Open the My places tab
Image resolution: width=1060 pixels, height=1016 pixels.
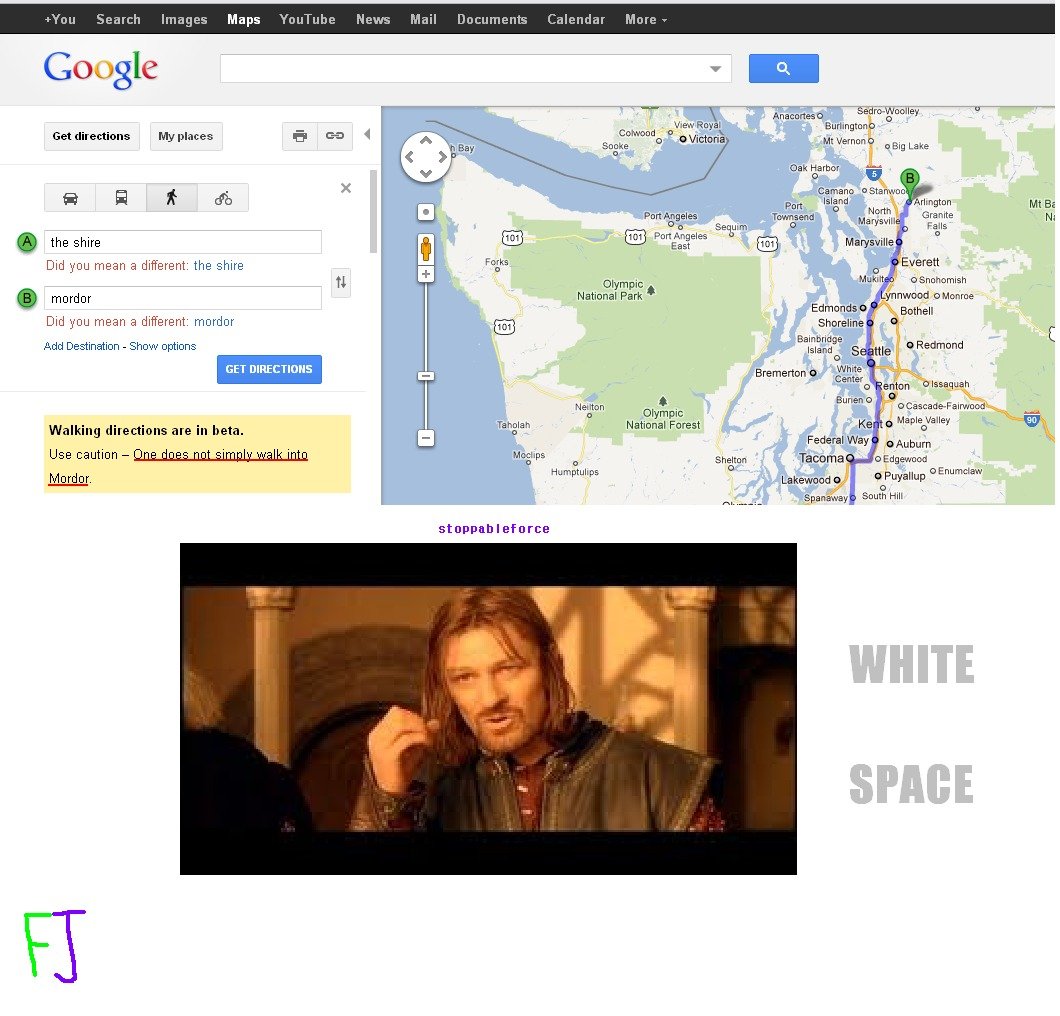186,136
